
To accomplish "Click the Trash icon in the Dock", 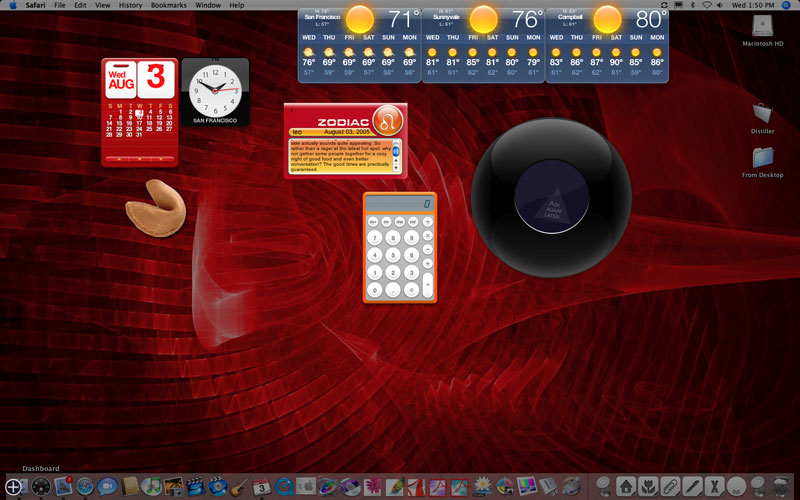I will point(780,486).
